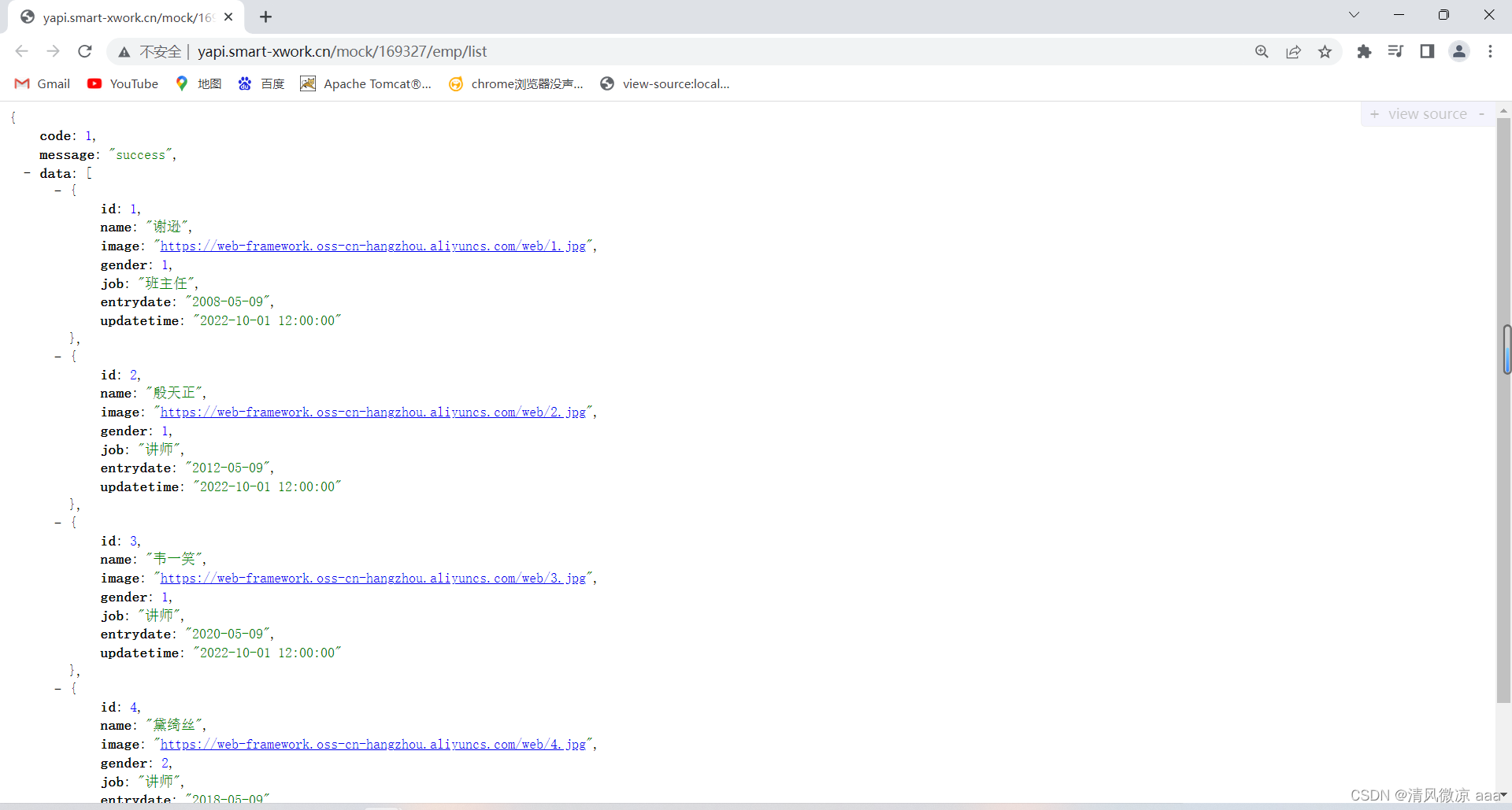Image resolution: width=1512 pixels, height=810 pixels.
Task: Collapse the object with id 3
Action: pos(57,523)
